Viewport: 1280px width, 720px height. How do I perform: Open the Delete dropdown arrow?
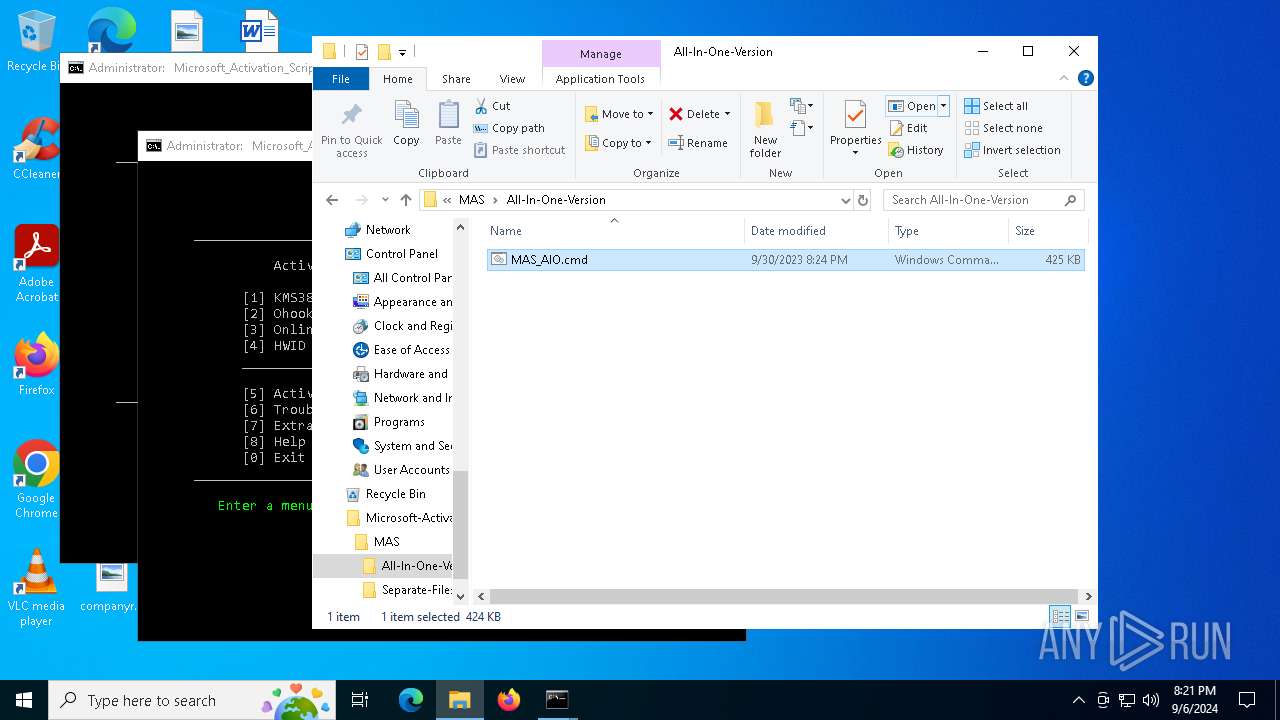[x=727, y=114]
